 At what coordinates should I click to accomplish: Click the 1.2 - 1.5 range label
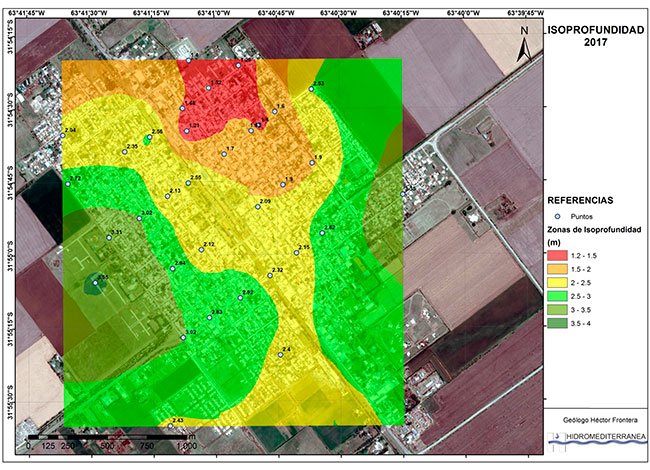[584, 256]
